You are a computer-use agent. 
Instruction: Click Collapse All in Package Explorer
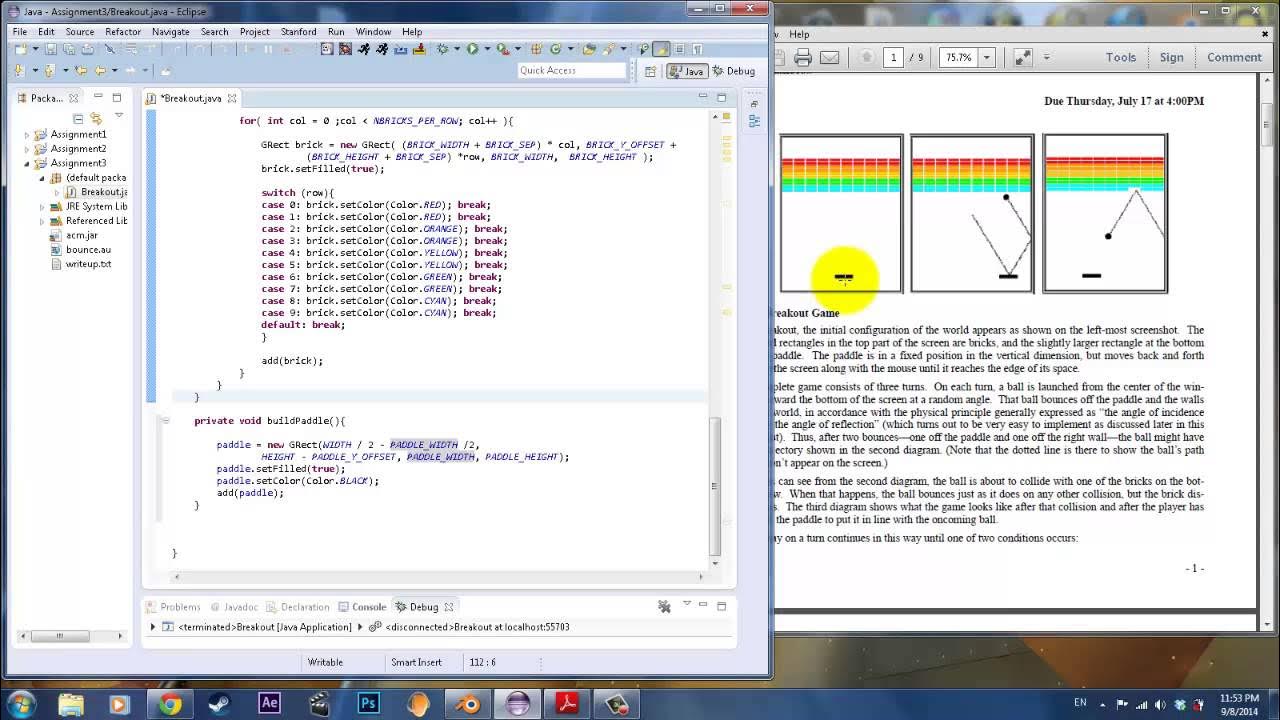(x=78, y=118)
